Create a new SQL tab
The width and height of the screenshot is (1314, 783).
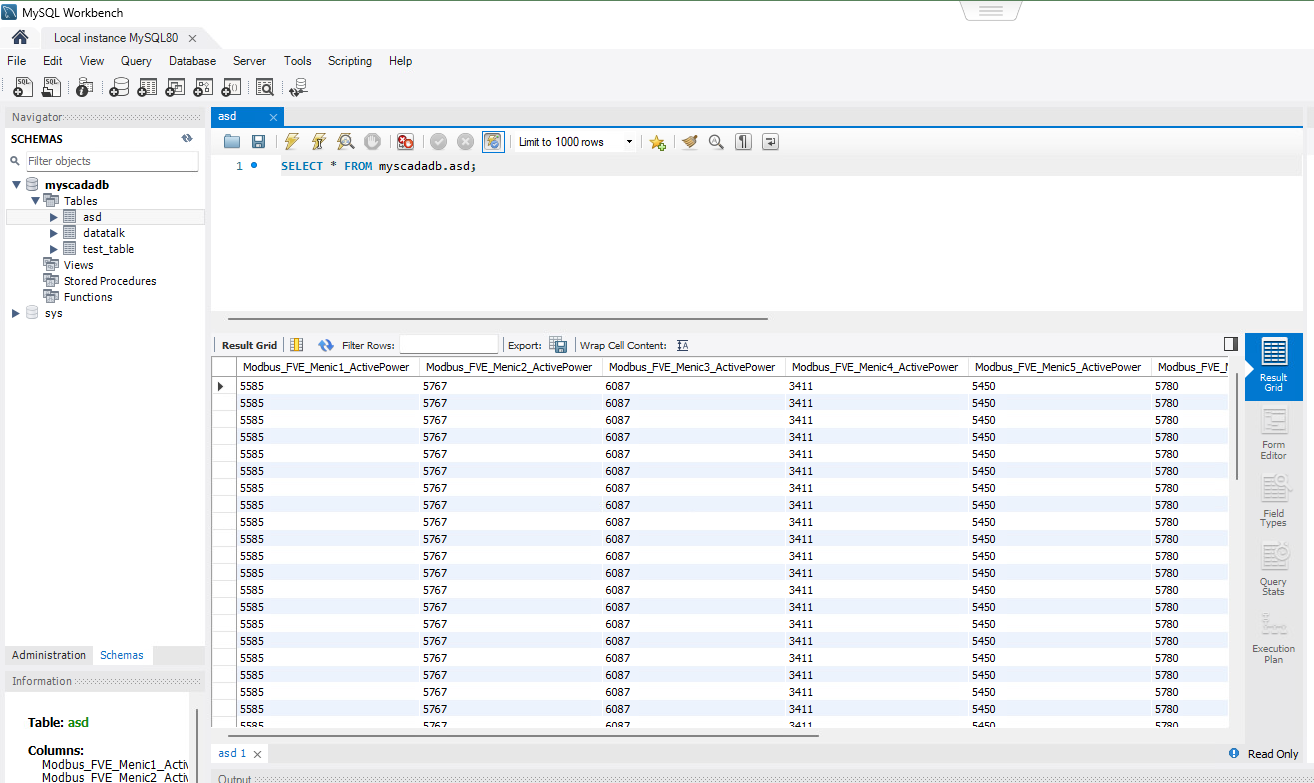point(23,88)
